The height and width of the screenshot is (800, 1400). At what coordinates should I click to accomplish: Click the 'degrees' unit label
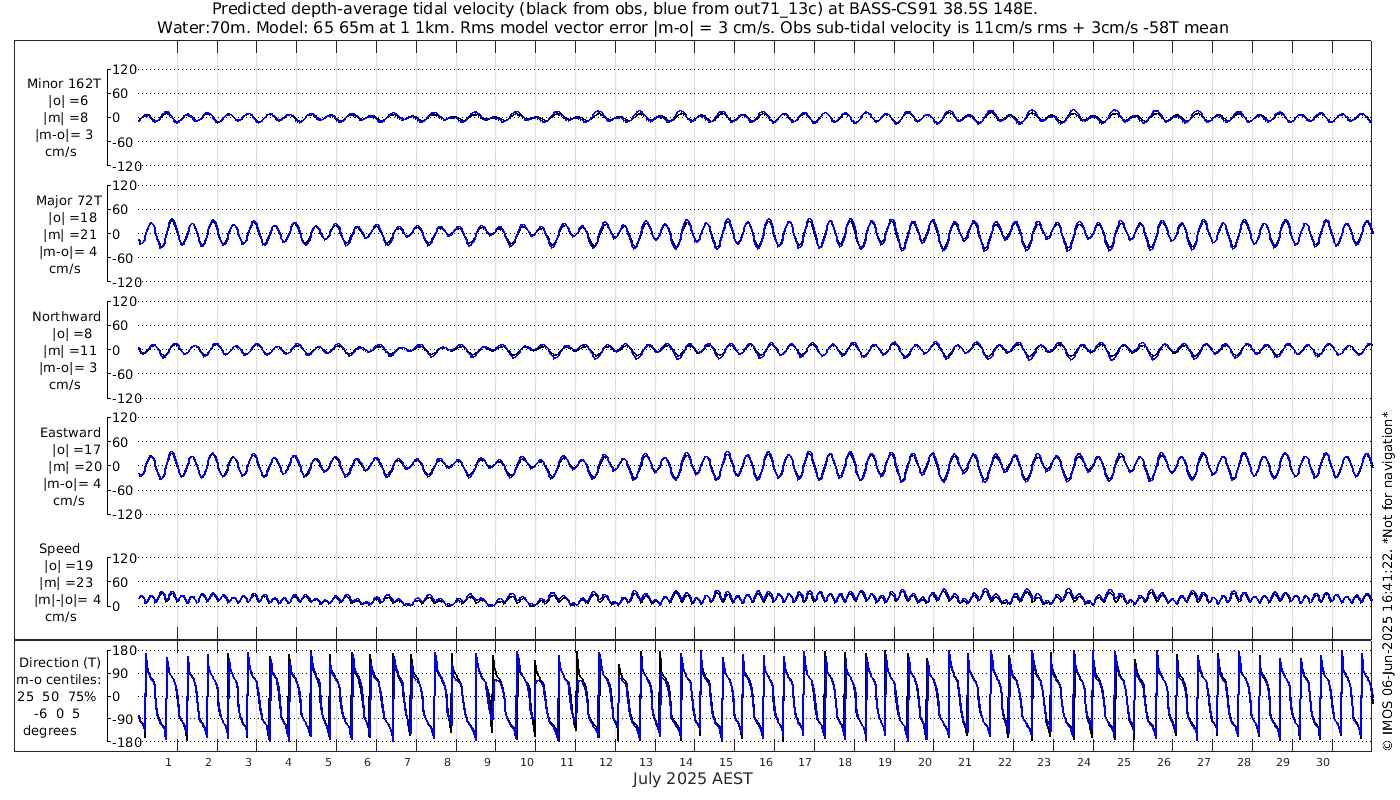click(x=50, y=731)
